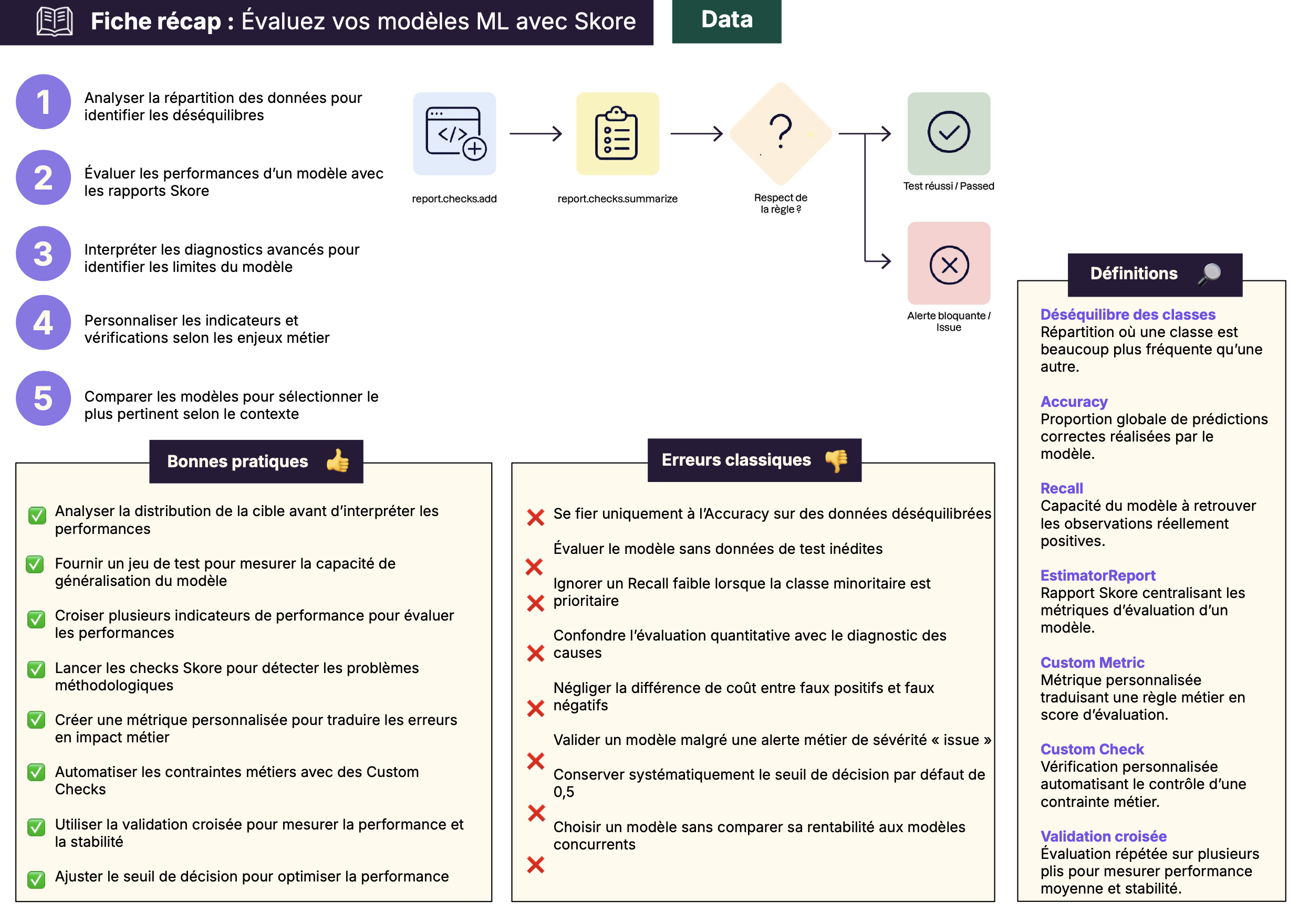The image size is (1309, 924).
Task: Click step text 'Évaluer les performances d'un modèle'
Action: pos(234,182)
